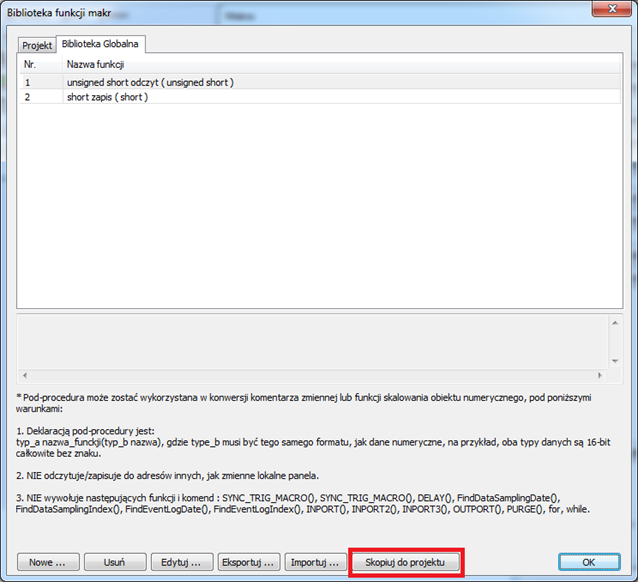Select row 'unsigned short odczyt ( unsigned short )'
Image resolution: width=638 pixels, height=582 pixels.
click(x=320, y=82)
